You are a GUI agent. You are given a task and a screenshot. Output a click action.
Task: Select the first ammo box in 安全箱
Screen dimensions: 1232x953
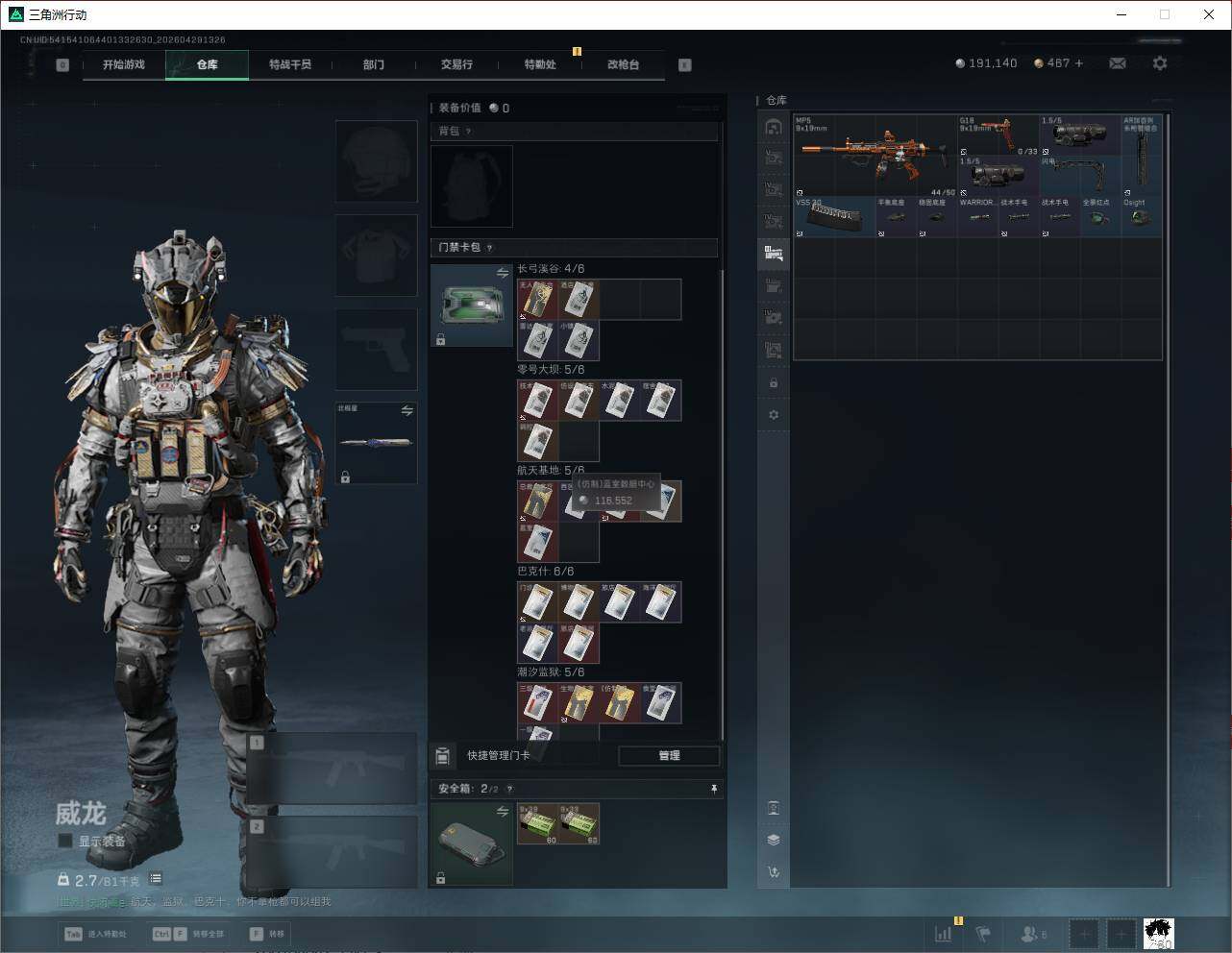pyautogui.click(x=538, y=823)
